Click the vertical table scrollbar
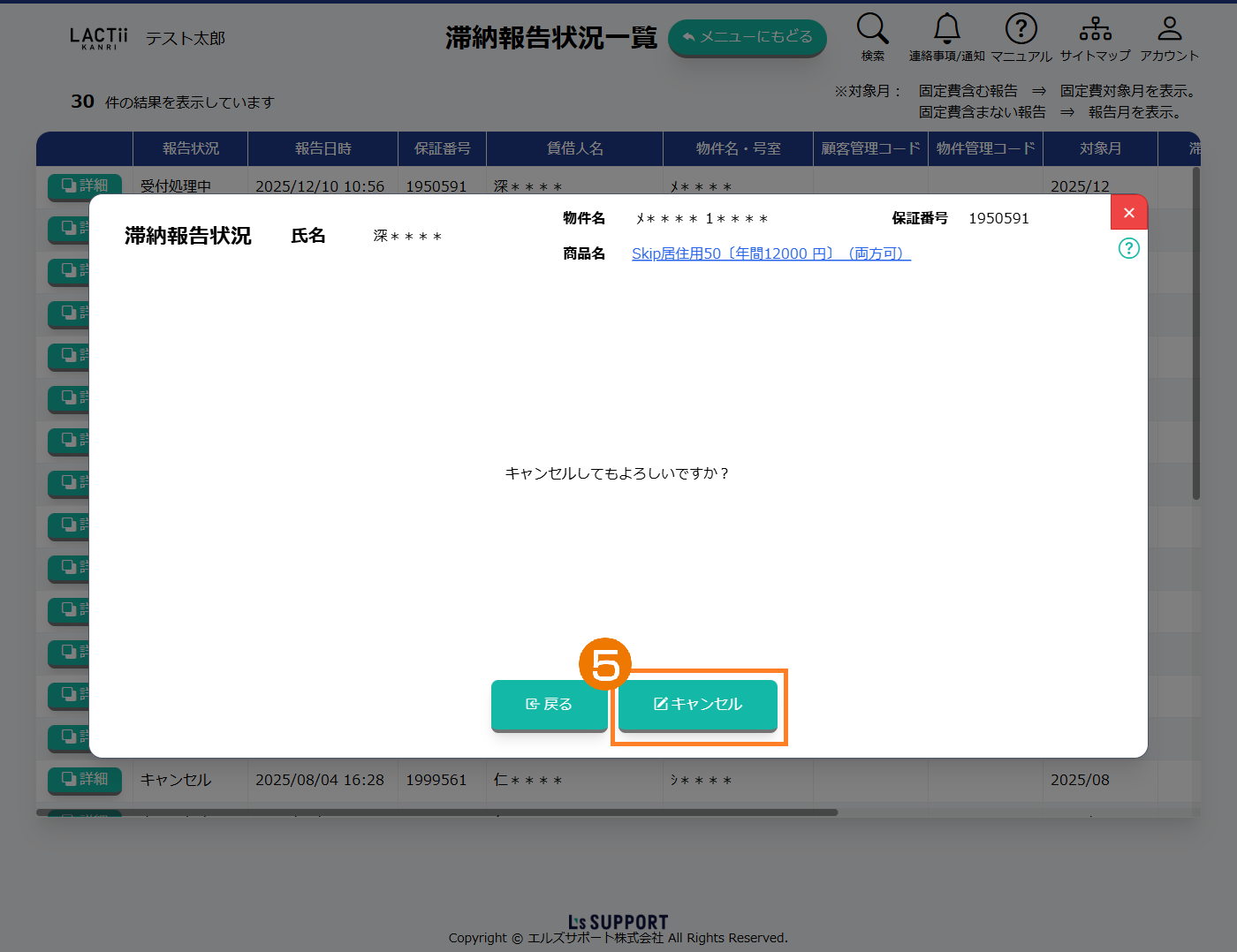 coord(1196,336)
